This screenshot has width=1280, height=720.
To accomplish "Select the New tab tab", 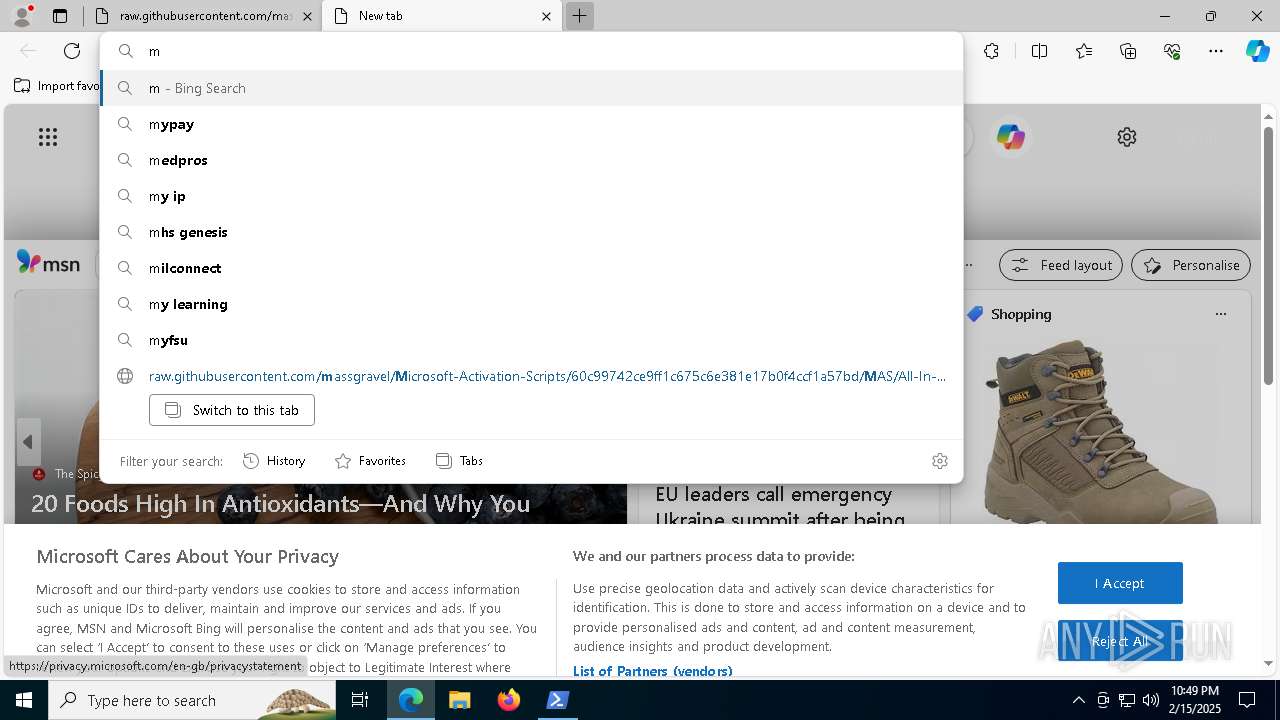I will tap(442, 16).
